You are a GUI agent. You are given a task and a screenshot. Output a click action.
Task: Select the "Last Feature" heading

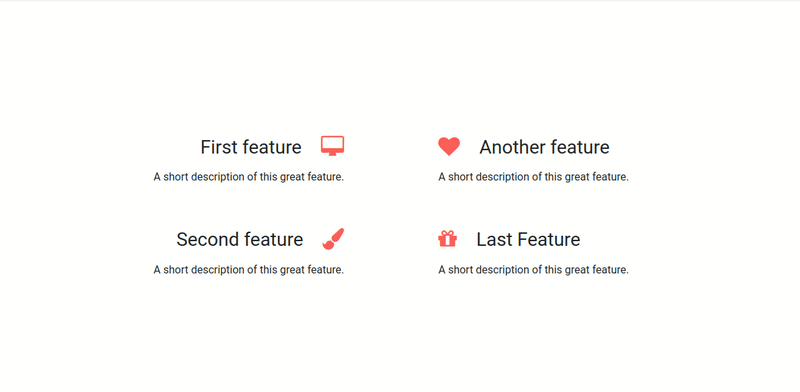pos(528,239)
